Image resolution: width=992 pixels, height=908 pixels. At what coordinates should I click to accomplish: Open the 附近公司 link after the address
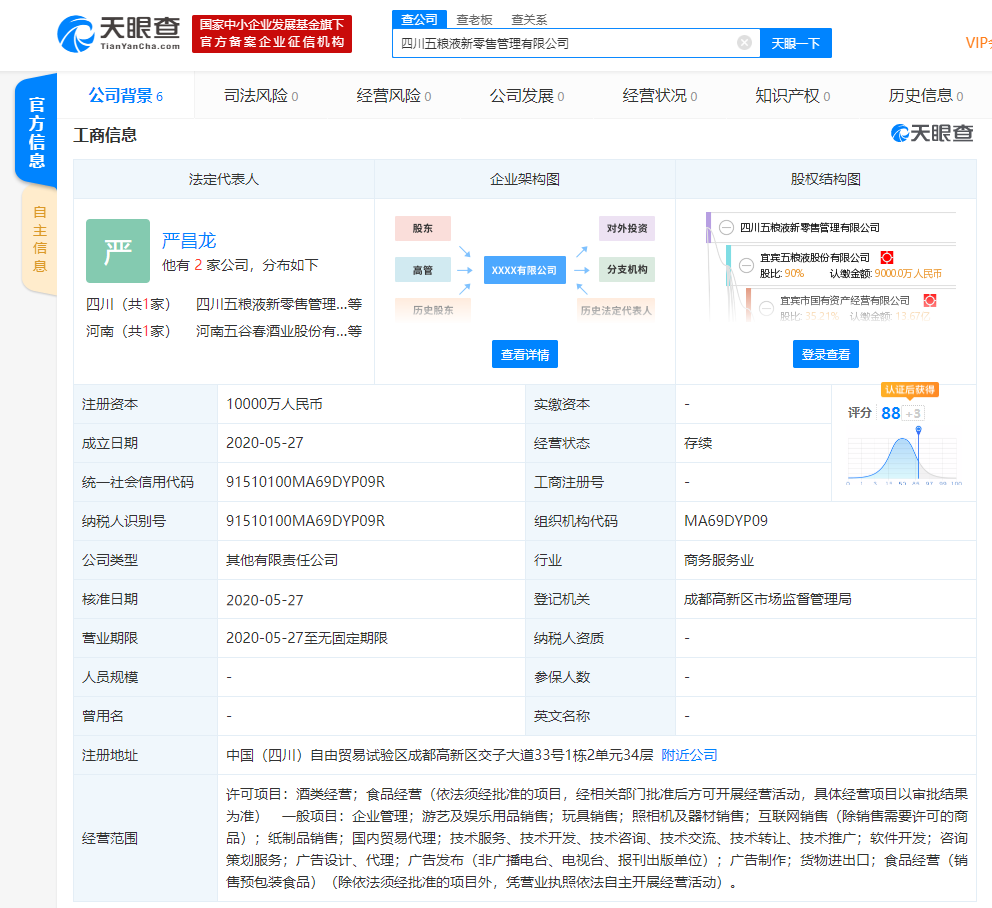pos(689,755)
